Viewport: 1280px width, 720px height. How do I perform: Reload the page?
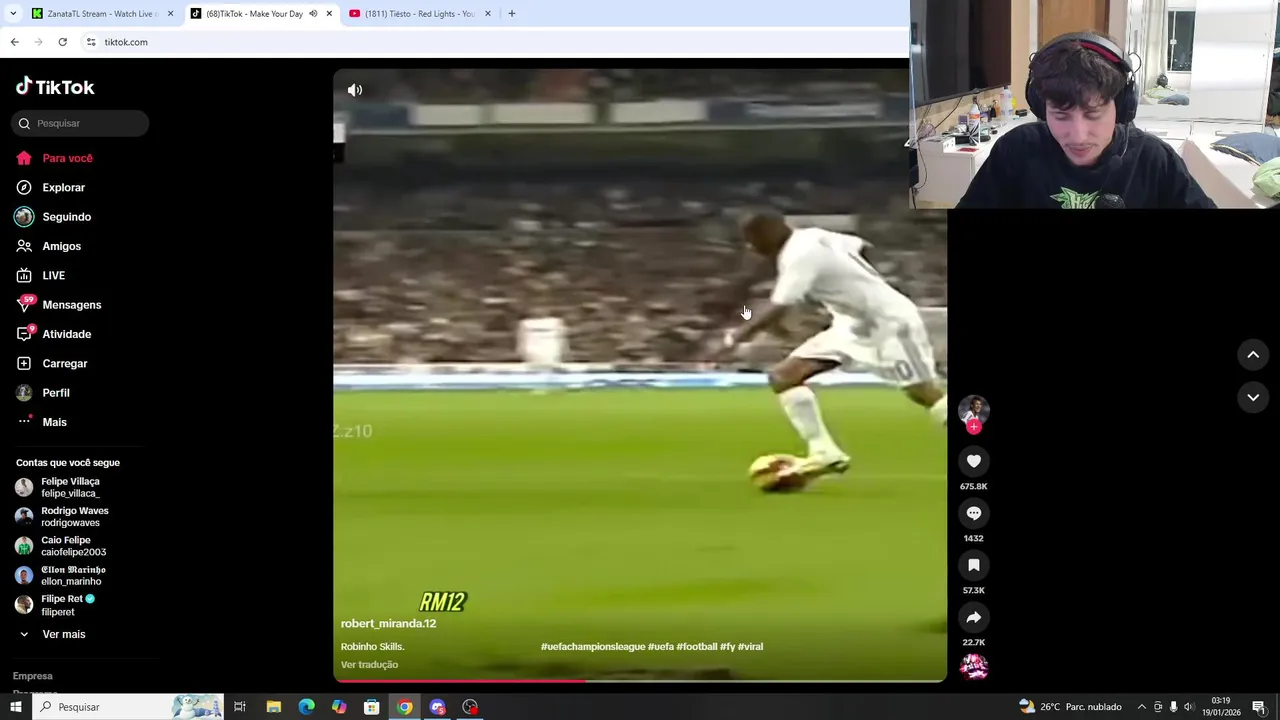[62, 42]
